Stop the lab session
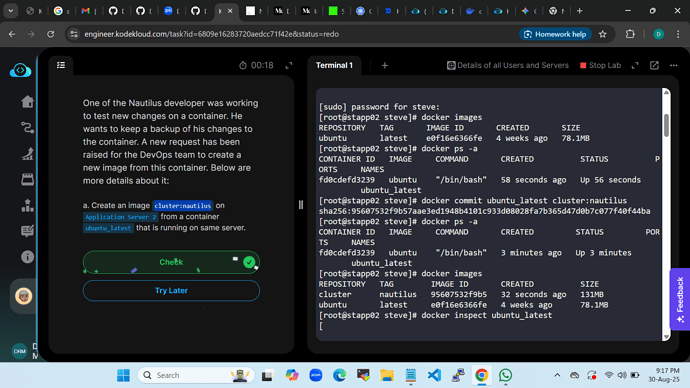 (x=600, y=65)
